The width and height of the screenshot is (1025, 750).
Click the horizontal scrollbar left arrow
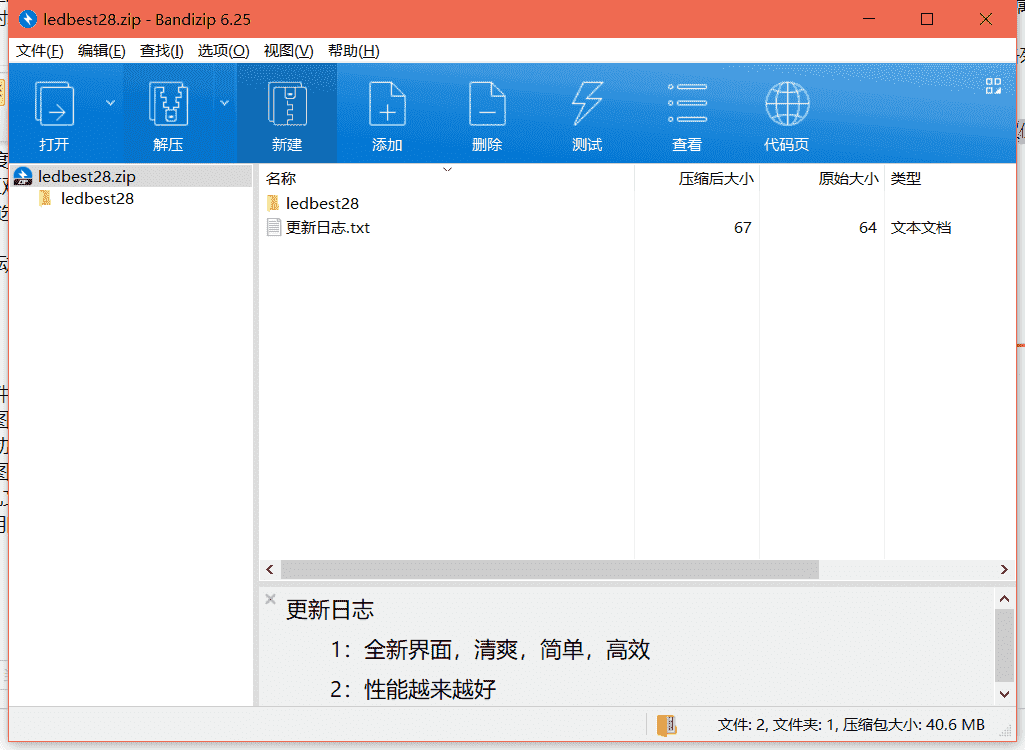270,570
